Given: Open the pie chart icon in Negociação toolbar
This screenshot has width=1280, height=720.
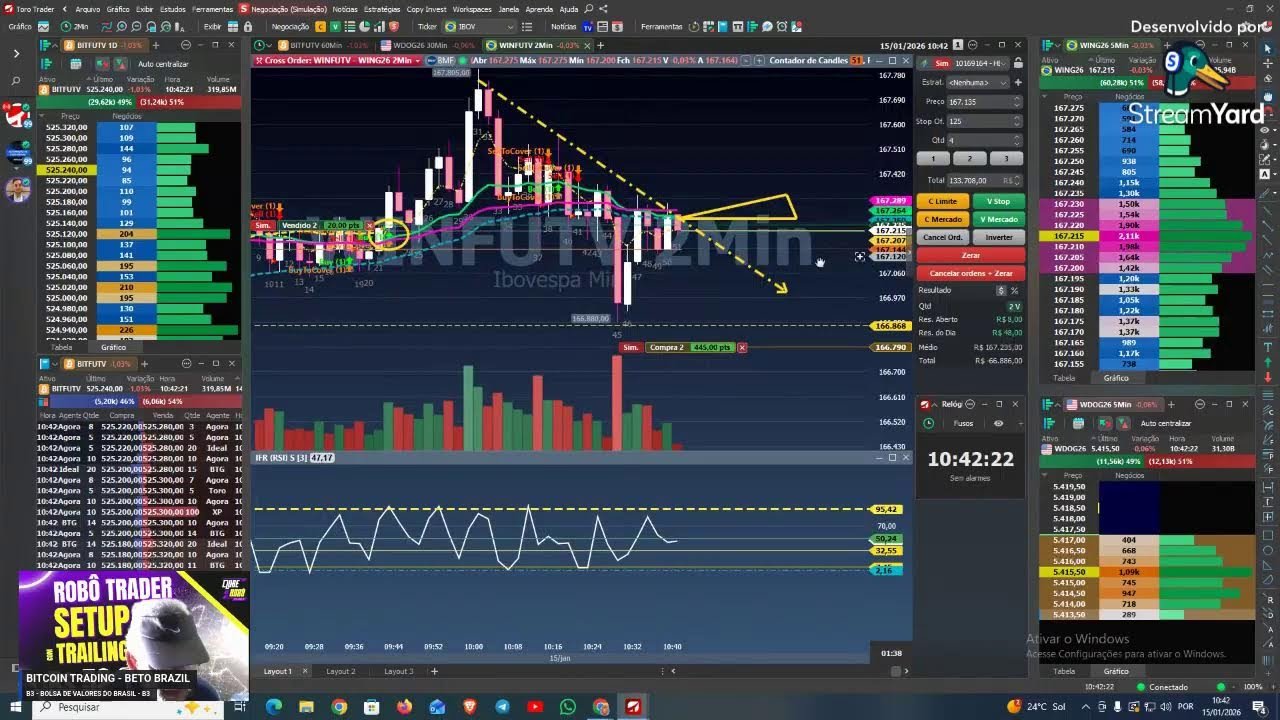Looking at the screenshot, I should pyautogui.click(x=365, y=26).
